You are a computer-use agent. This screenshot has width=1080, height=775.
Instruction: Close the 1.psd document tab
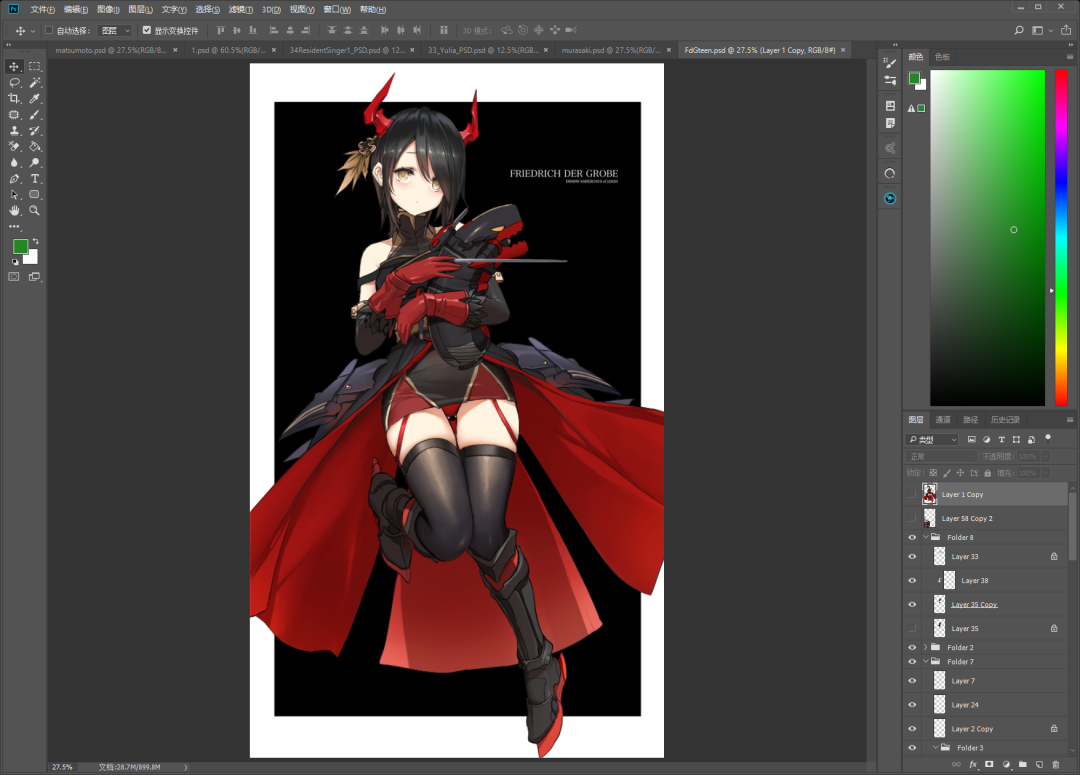click(274, 50)
